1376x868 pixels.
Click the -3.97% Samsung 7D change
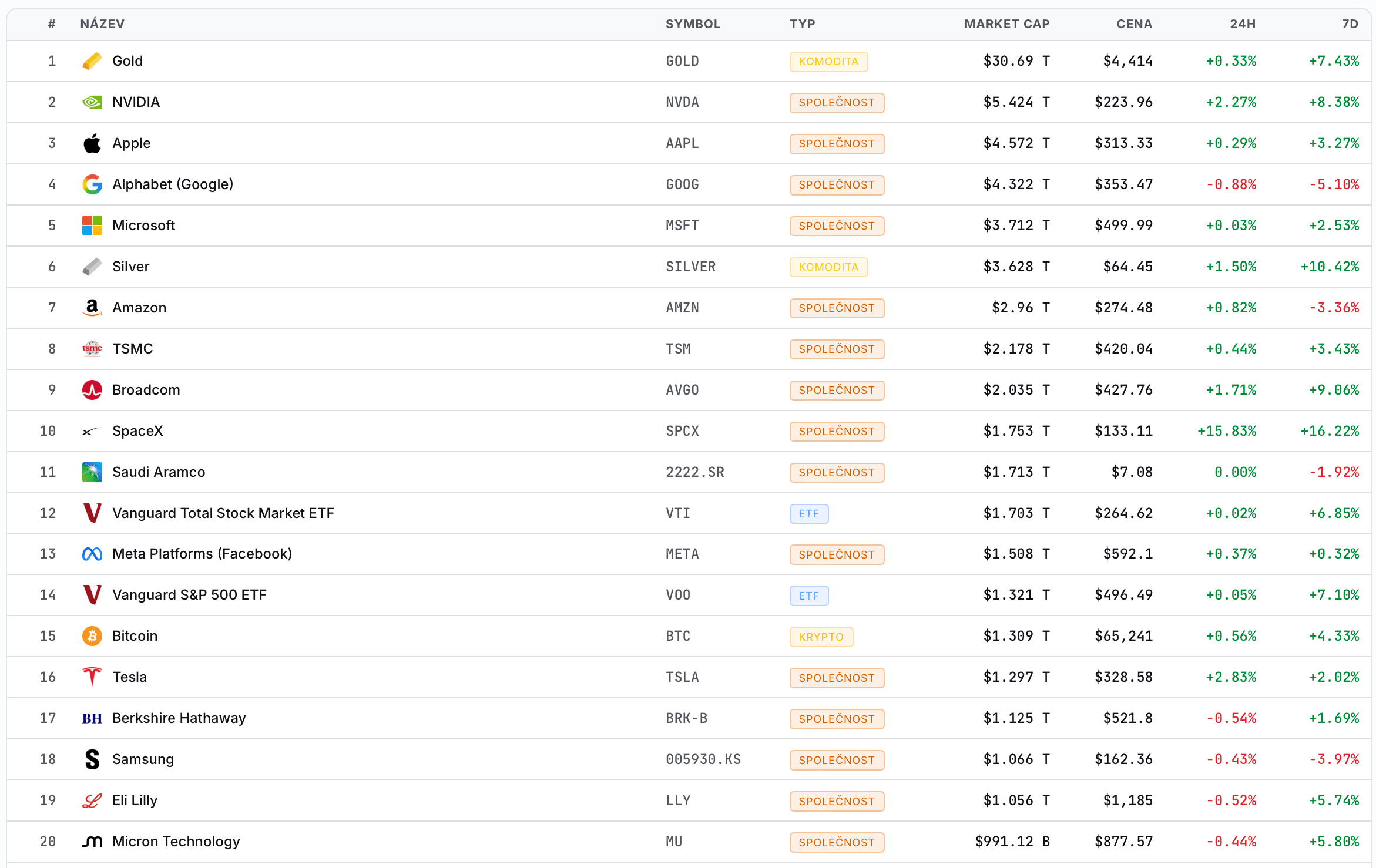click(x=1334, y=759)
